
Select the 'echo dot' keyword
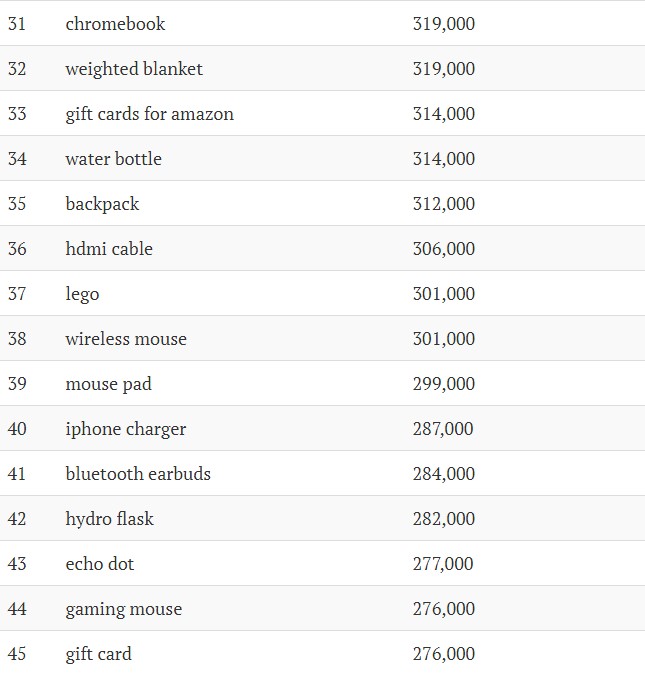pyautogui.click(x=100, y=564)
